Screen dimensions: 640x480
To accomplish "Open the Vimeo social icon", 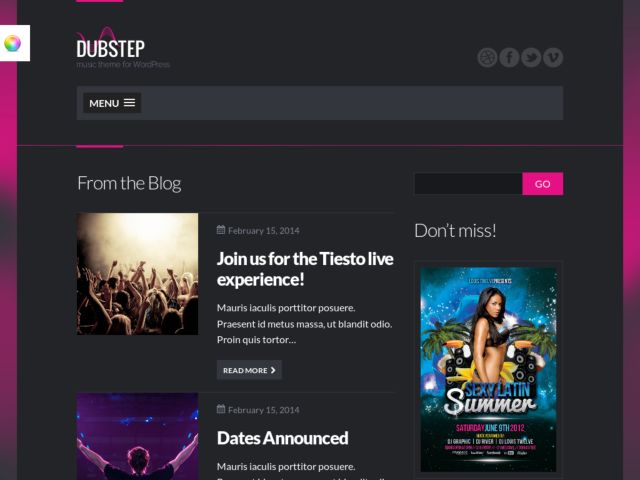I will click(x=553, y=58).
